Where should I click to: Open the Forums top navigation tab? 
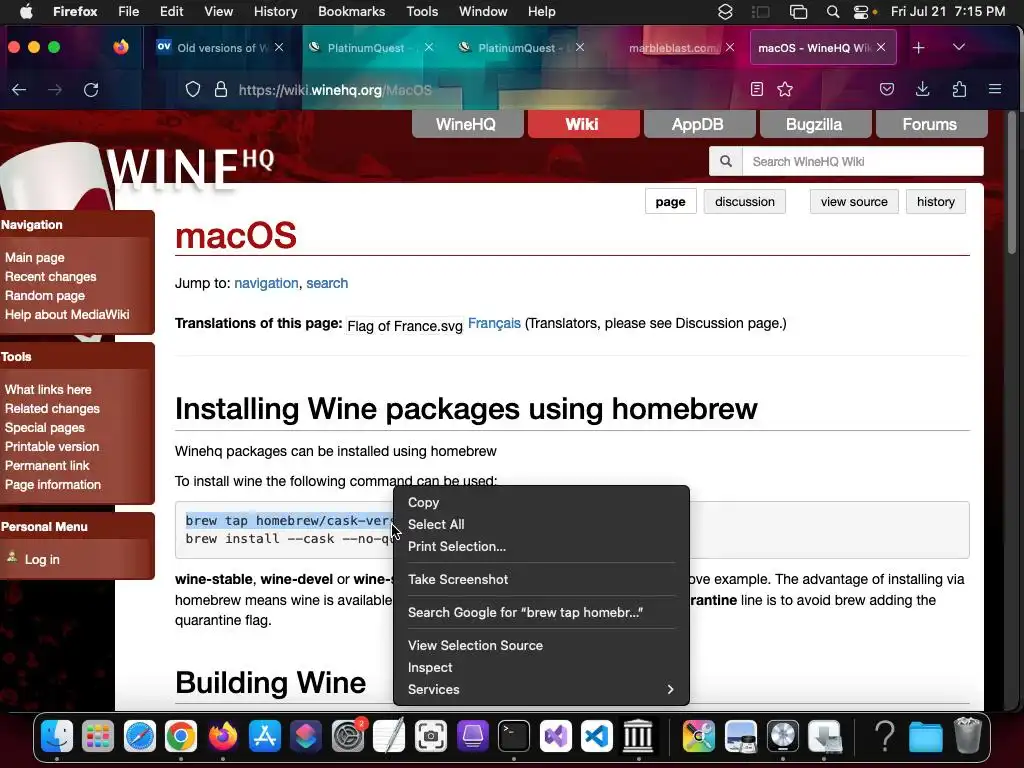click(x=930, y=124)
